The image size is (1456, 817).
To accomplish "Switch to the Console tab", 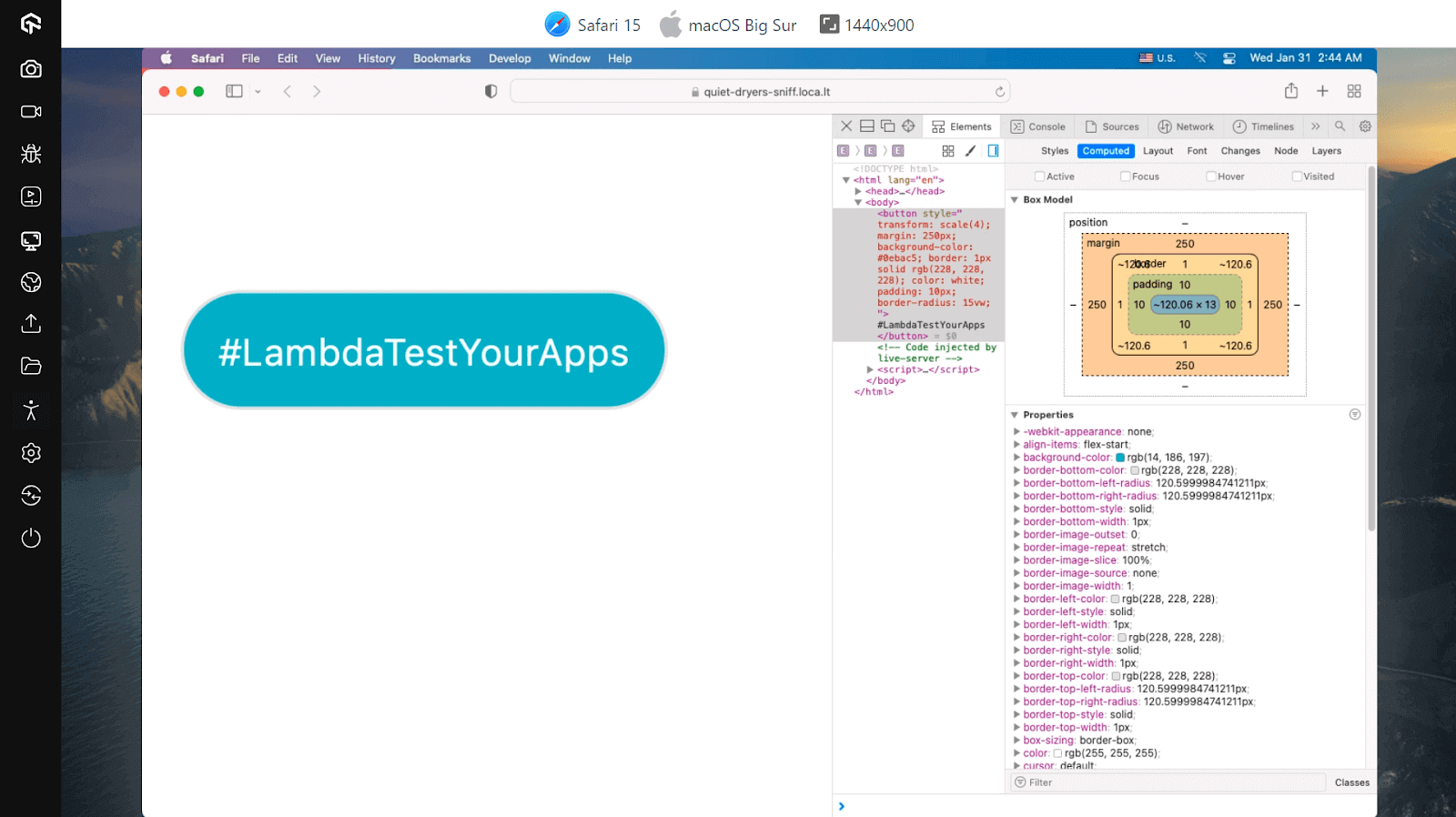I will click(1037, 126).
